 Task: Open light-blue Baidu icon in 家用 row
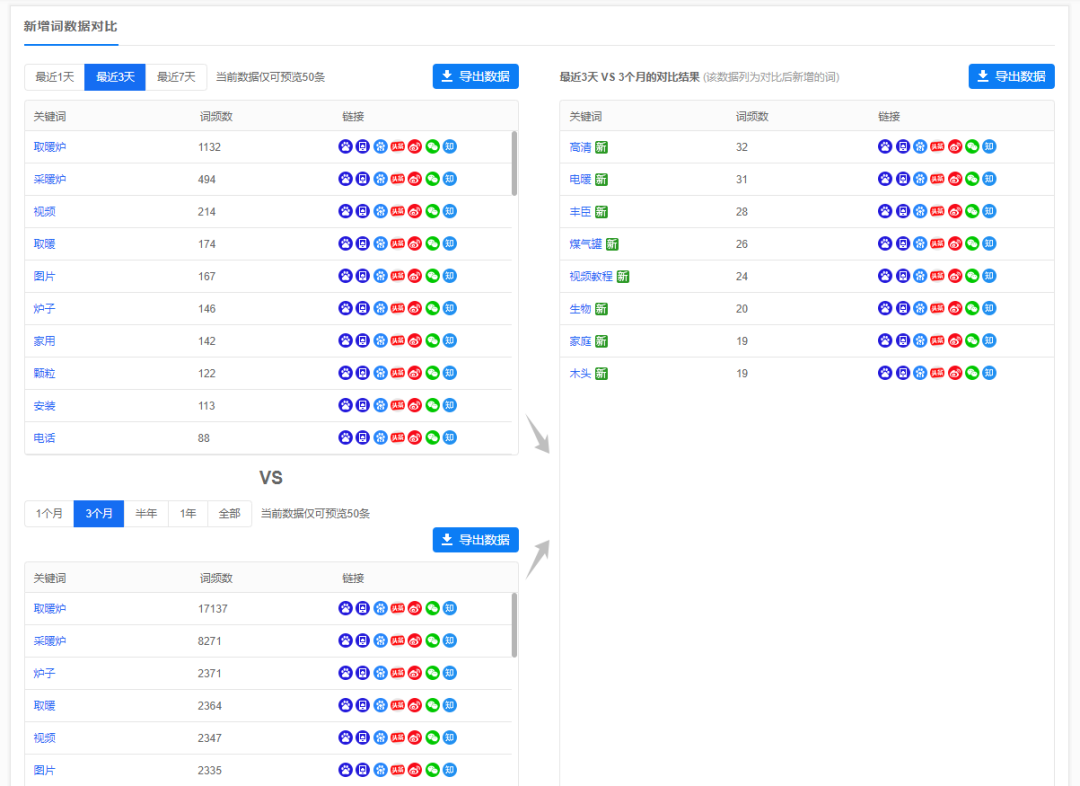click(380, 341)
